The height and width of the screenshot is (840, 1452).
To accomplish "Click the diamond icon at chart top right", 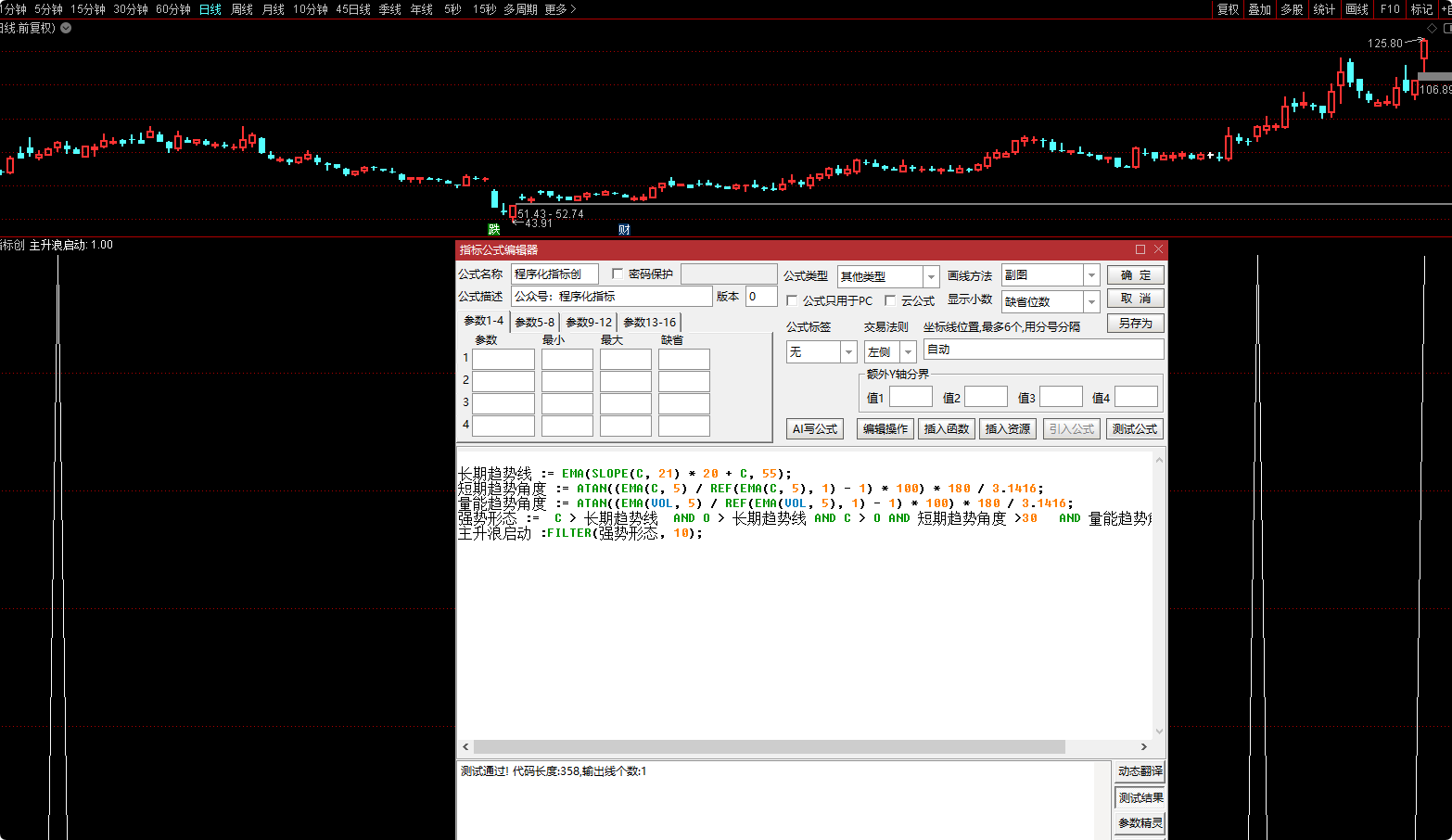I will 1432,28.
